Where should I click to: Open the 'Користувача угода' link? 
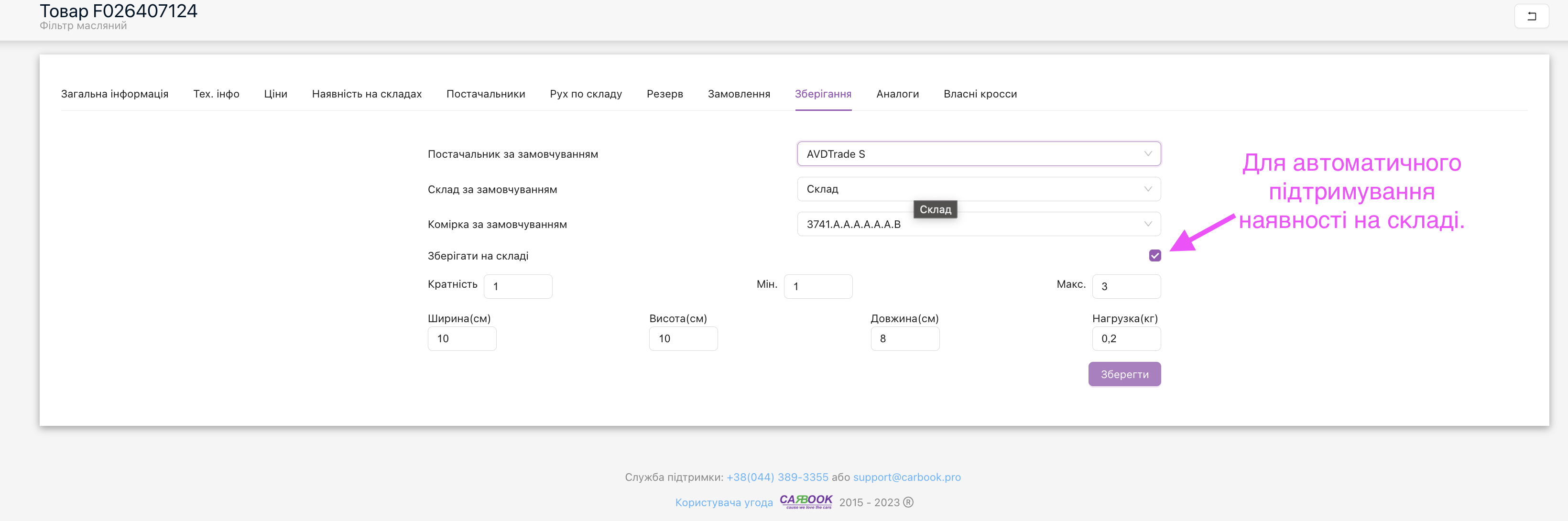click(x=723, y=502)
